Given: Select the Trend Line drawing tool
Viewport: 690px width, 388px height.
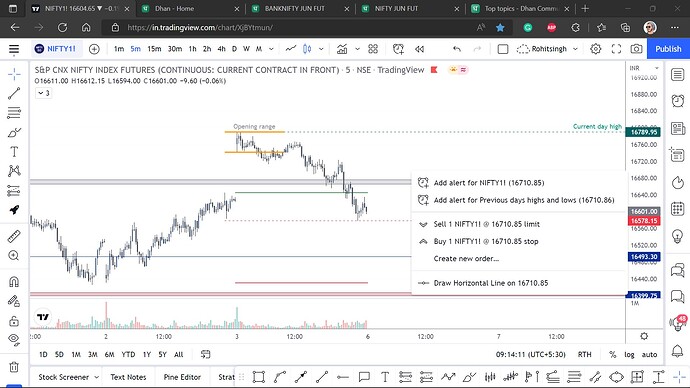Looking at the screenshot, I should 14,93.
